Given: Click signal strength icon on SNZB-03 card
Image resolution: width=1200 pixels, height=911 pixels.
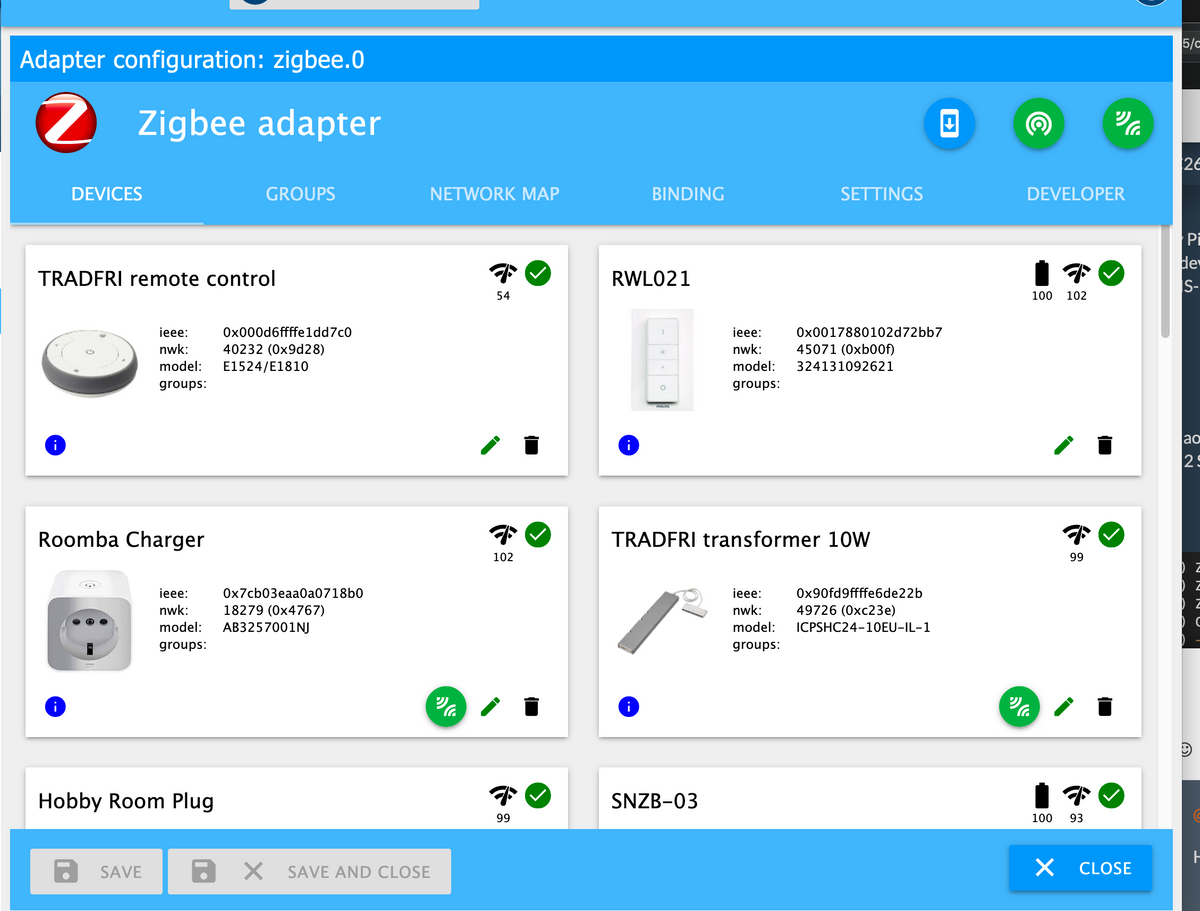Looking at the screenshot, I should 1076,795.
